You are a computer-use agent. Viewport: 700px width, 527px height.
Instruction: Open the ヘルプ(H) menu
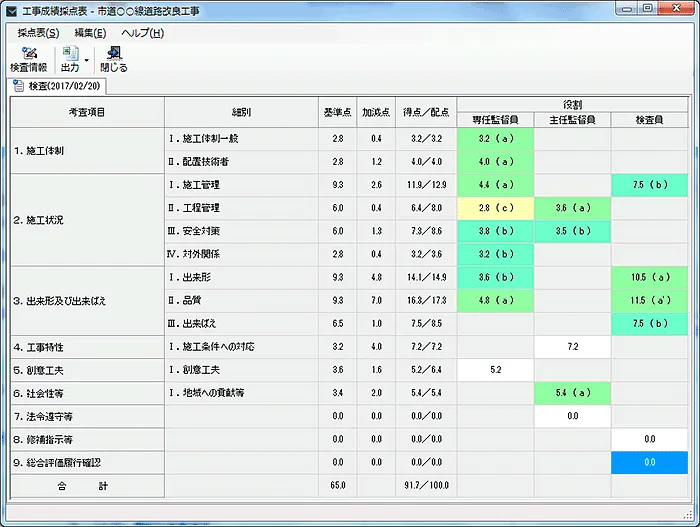point(142,33)
